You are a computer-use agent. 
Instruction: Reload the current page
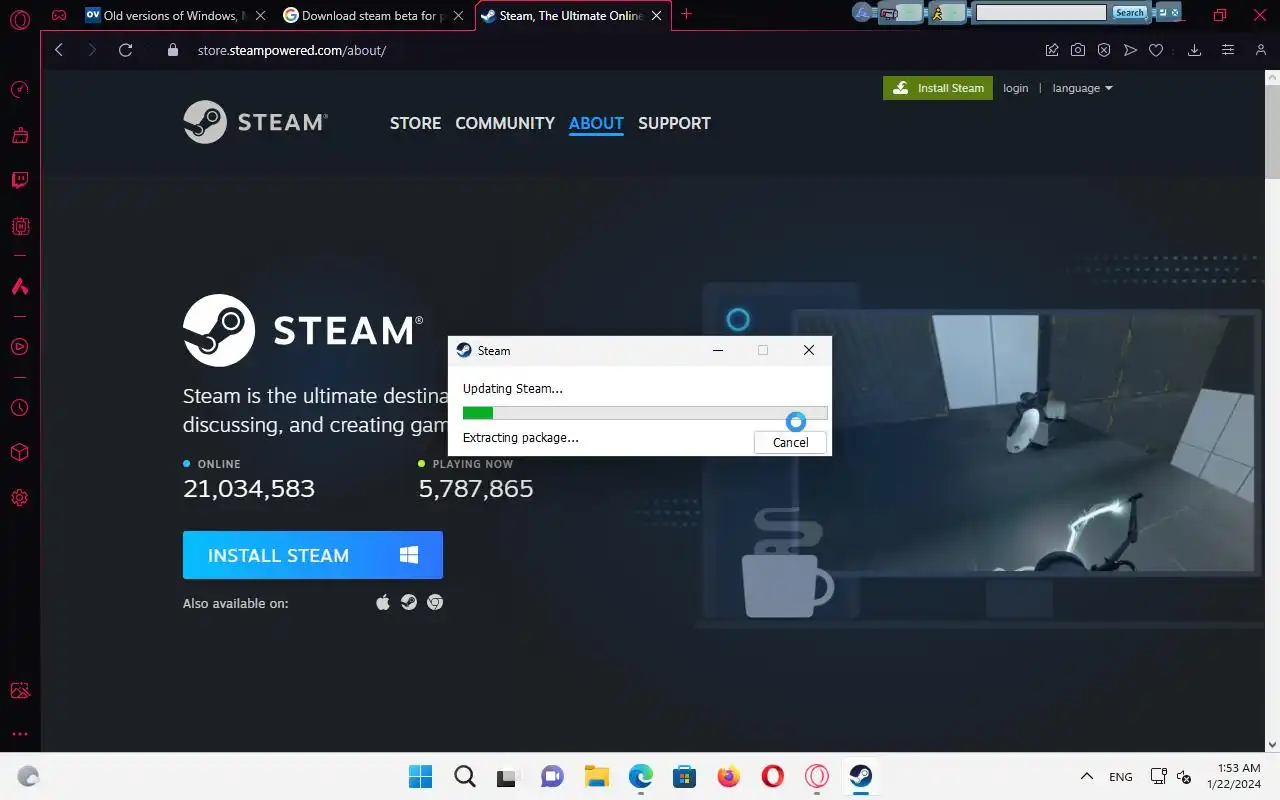(x=125, y=50)
